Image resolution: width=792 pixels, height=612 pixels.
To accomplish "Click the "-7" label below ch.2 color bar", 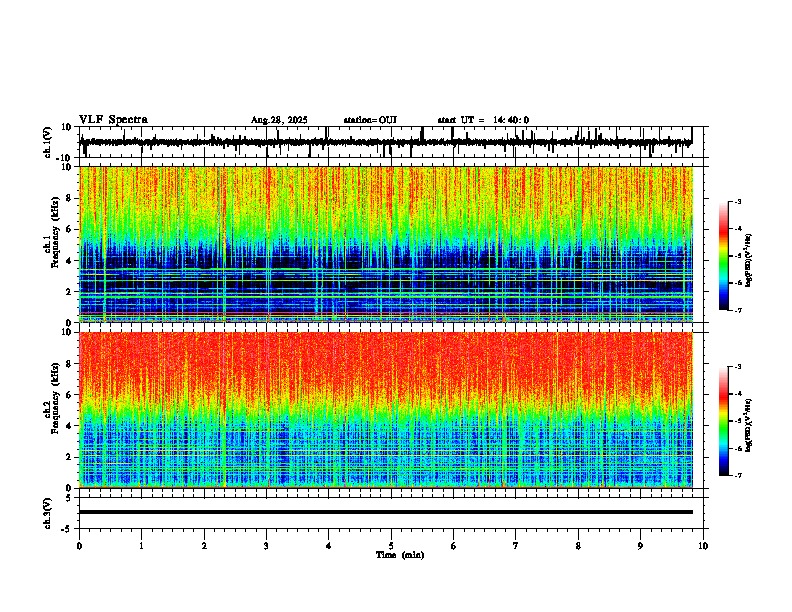I will (738, 476).
